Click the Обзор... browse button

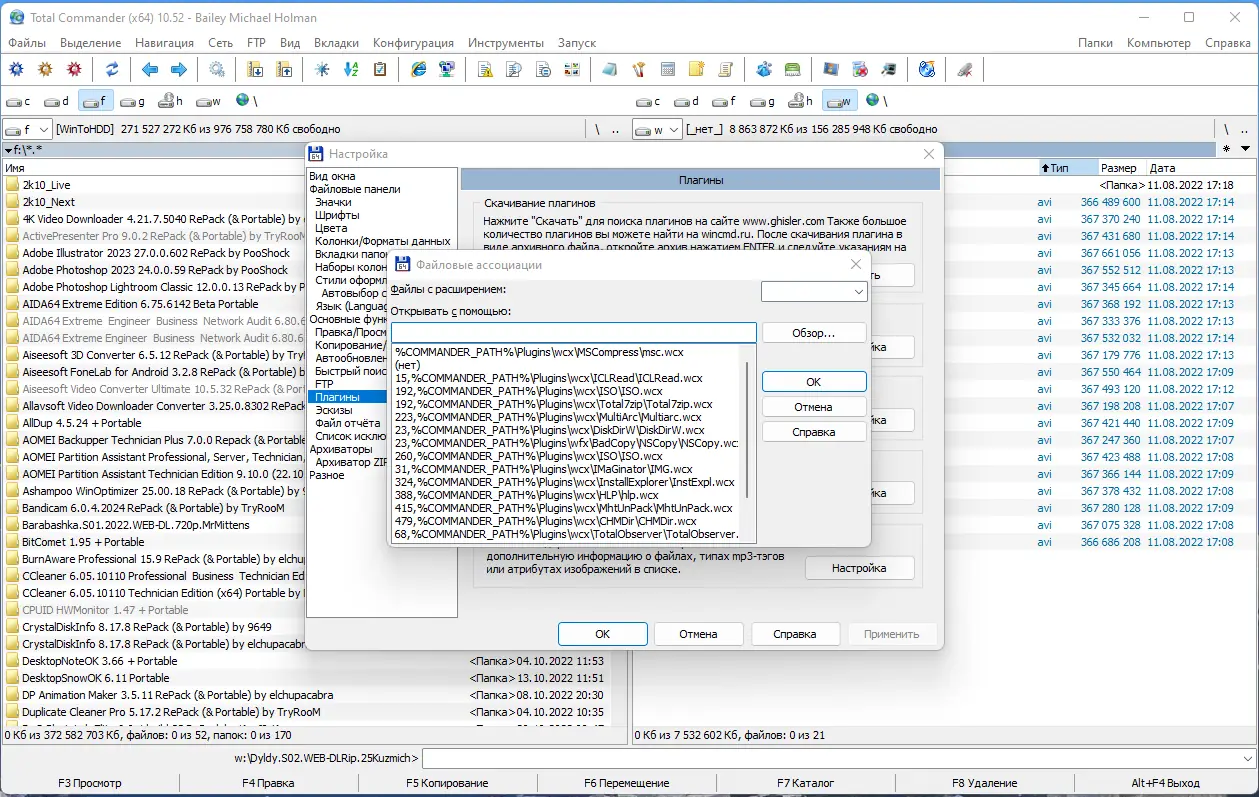pyautogui.click(x=813, y=332)
